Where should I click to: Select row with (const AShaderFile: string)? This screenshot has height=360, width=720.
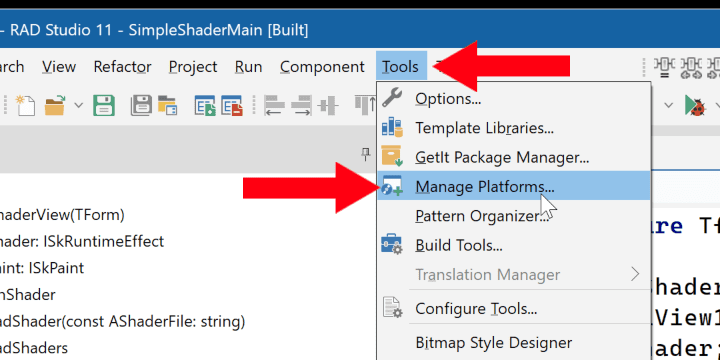point(123,321)
